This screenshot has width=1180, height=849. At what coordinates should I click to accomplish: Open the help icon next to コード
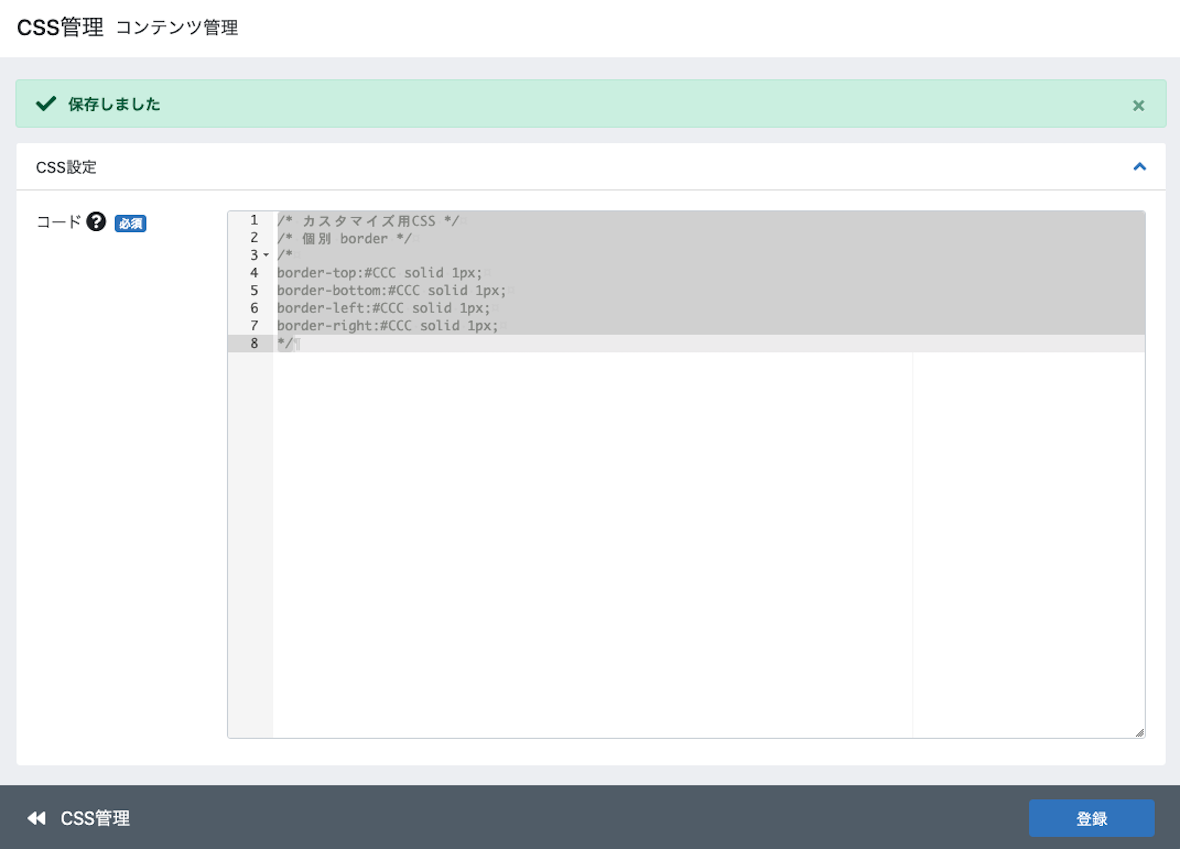[x=96, y=221]
